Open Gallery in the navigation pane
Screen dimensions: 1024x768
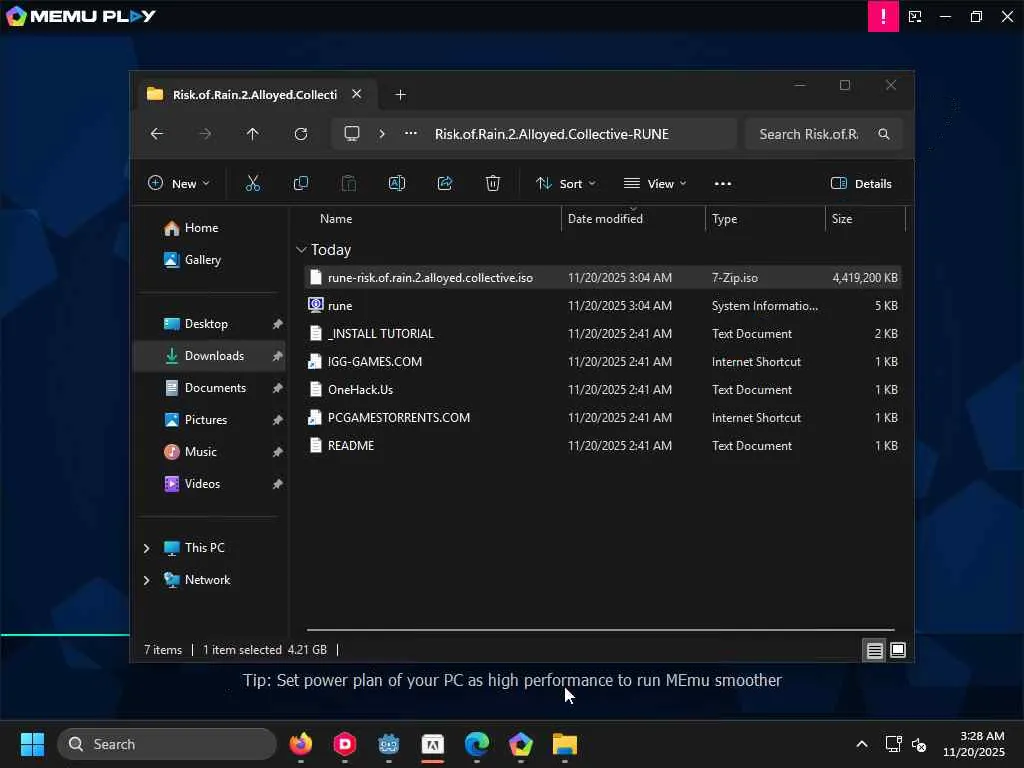point(202,260)
